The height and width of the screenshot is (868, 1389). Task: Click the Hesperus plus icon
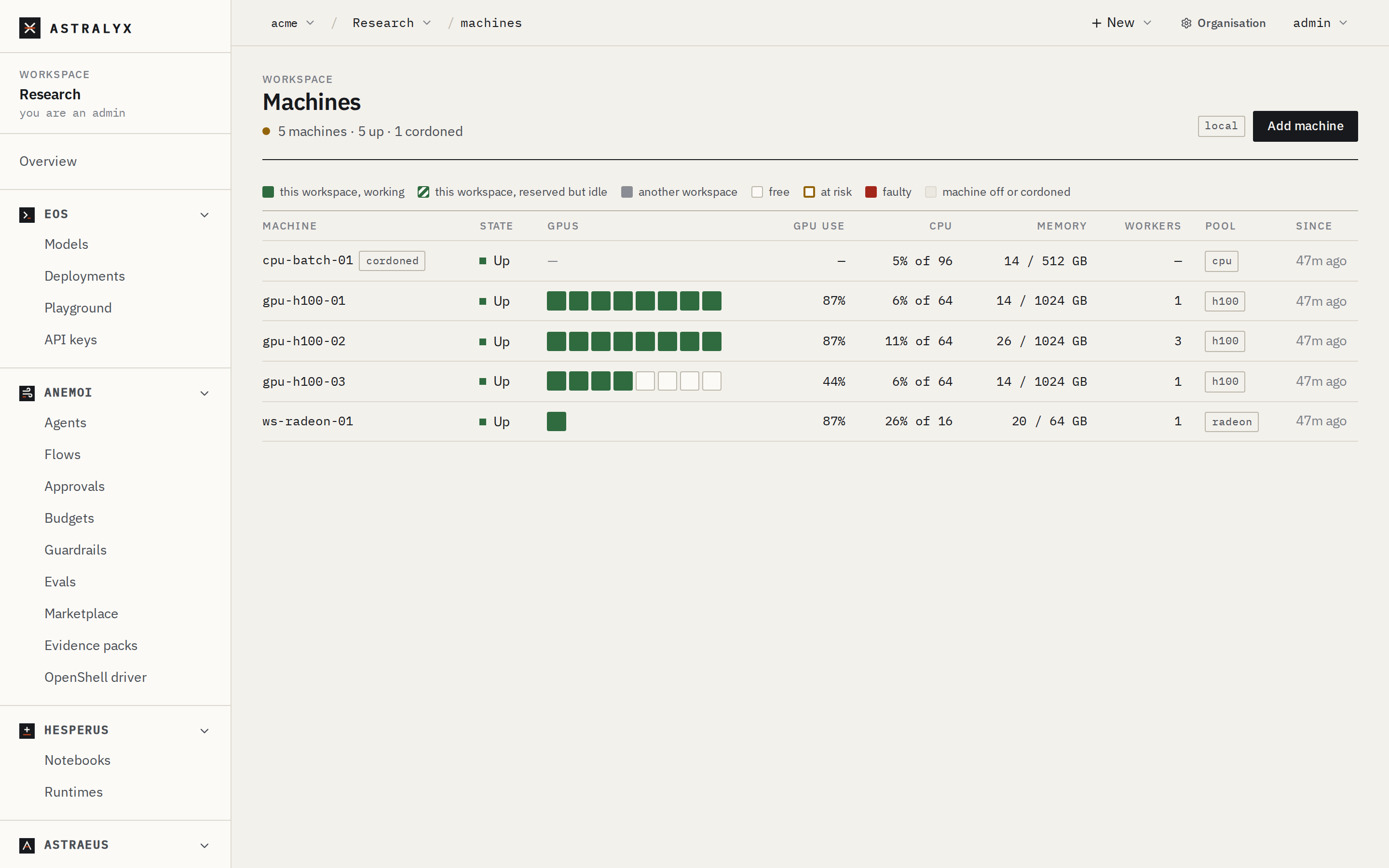[27, 731]
